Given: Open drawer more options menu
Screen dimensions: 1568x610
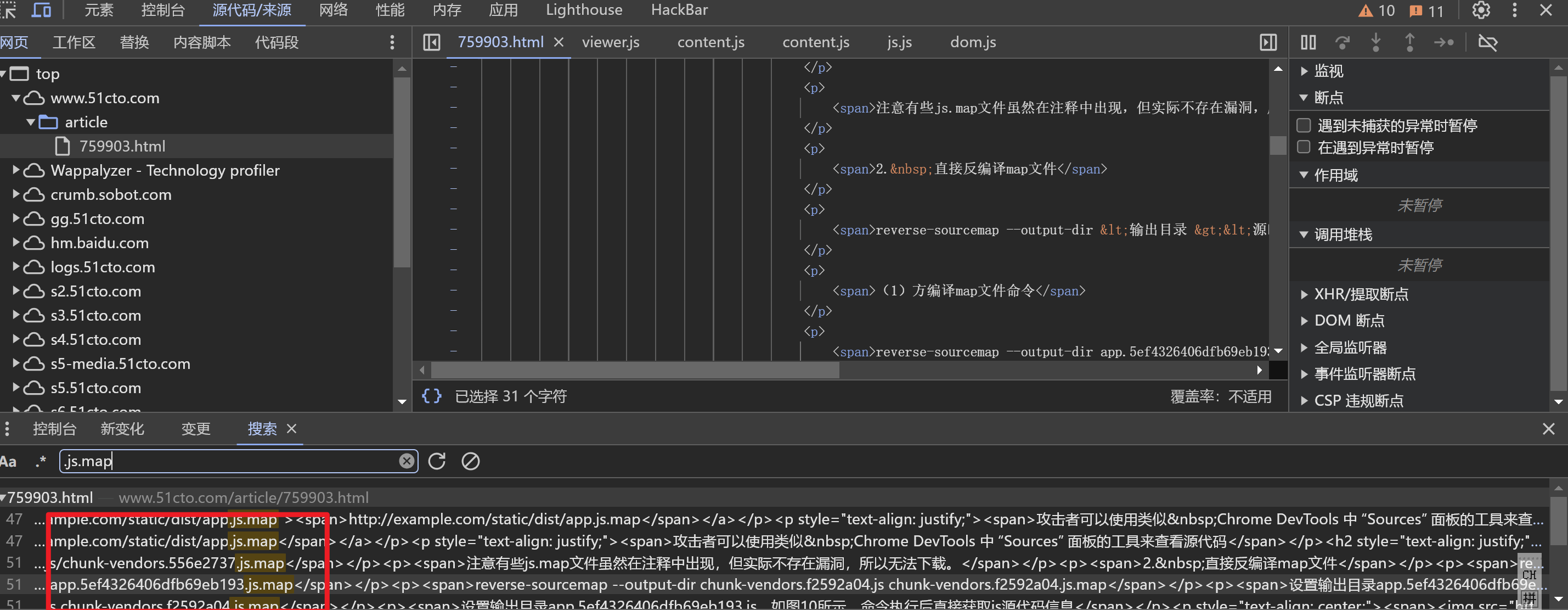Looking at the screenshot, I should click(7, 429).
